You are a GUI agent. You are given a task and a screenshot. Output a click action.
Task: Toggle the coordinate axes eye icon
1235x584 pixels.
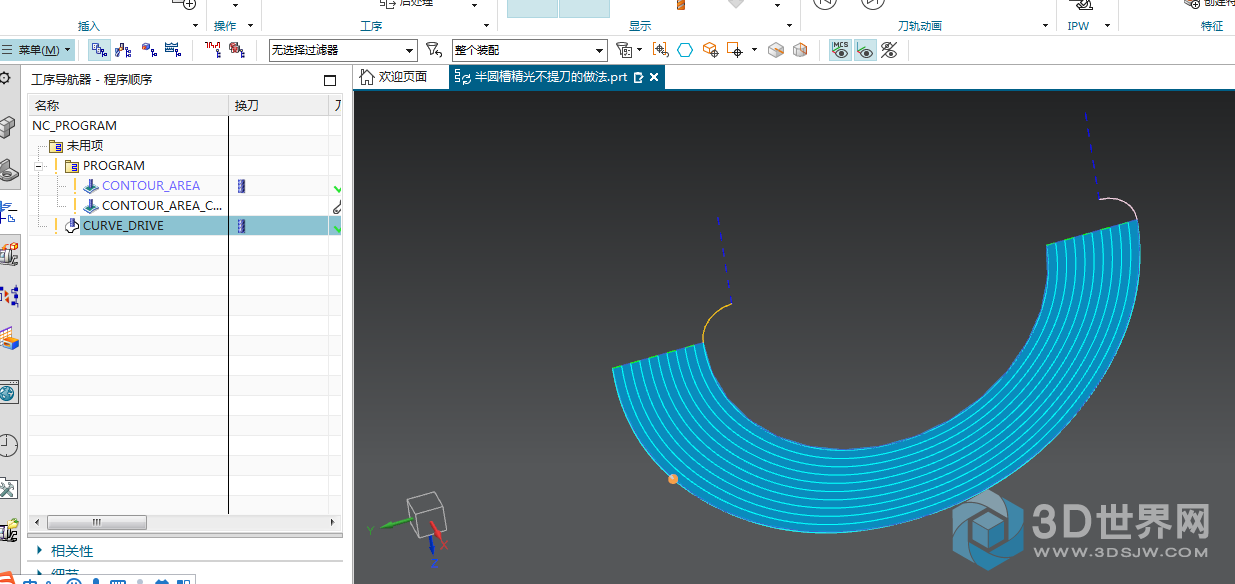[865, 49]
